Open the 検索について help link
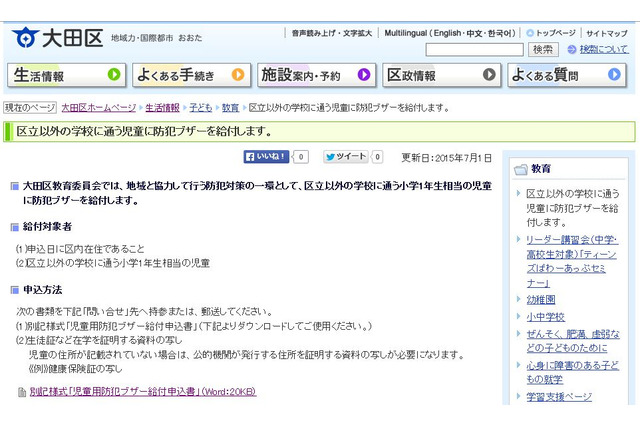Screen dimensions: 640x426 (x=604, y=49)
